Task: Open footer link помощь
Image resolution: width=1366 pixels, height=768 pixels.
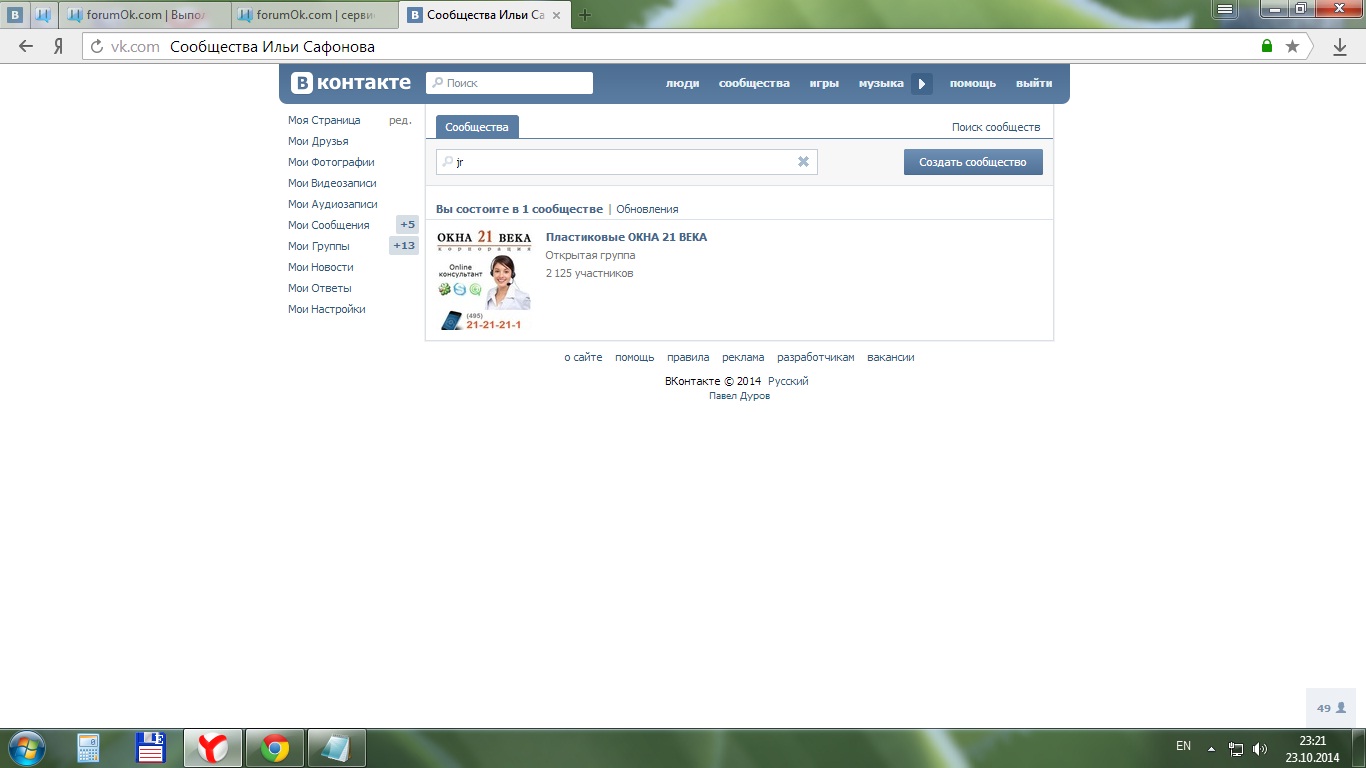Action: click(x=635, y=357)
